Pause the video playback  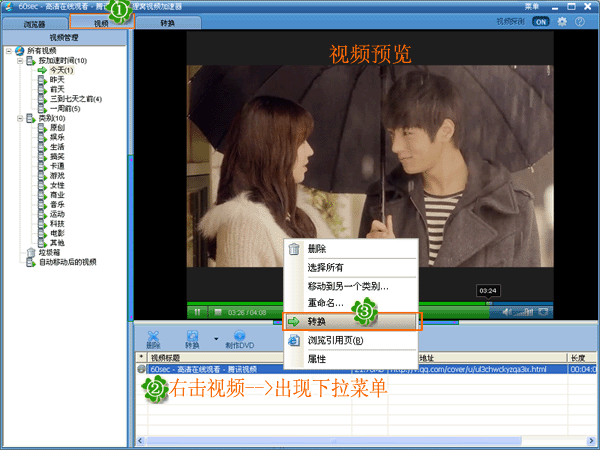click(197, 312)
